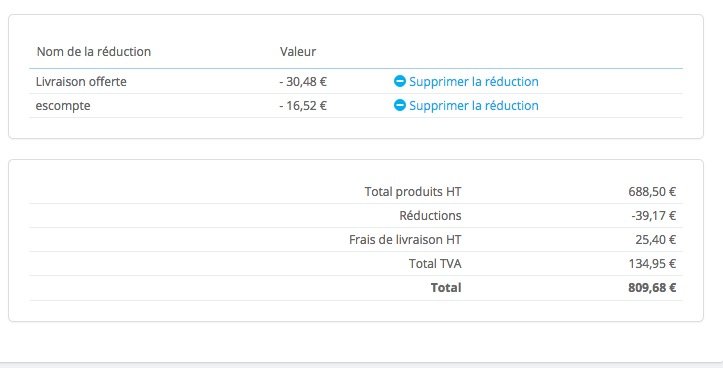Click the Total TVA label
The height and width of the screenshot is (368, 723).
[x=435, y=264]
